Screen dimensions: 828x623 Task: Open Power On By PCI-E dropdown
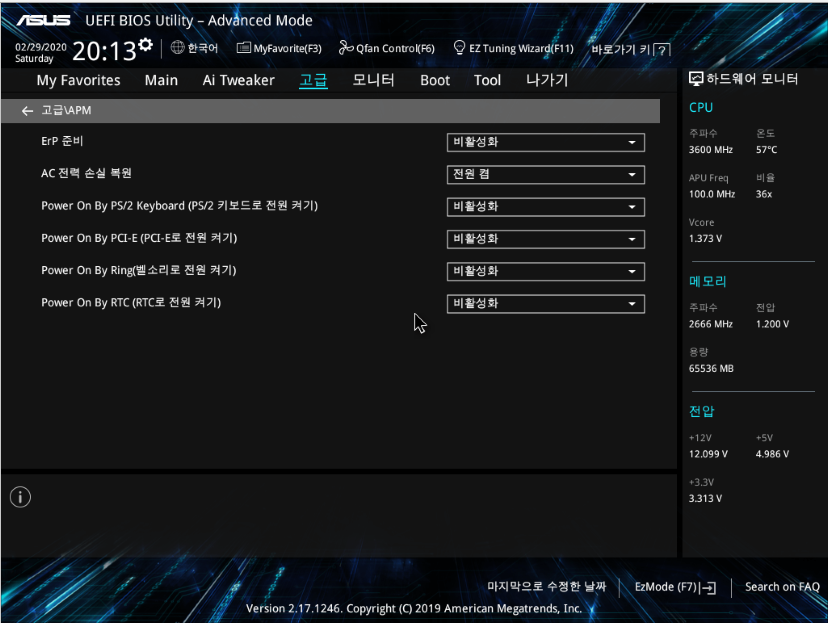545,239
